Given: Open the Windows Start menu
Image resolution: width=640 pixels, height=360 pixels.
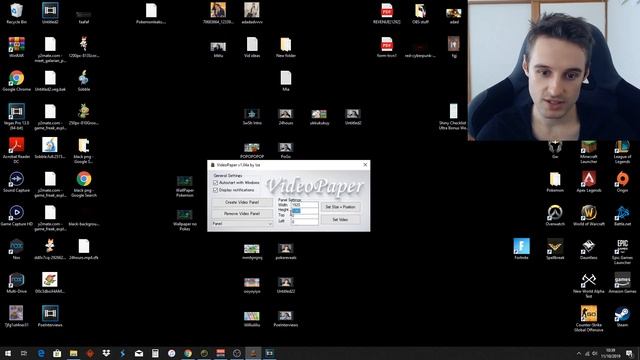Looking at the screenshot, I should (7, 353).
